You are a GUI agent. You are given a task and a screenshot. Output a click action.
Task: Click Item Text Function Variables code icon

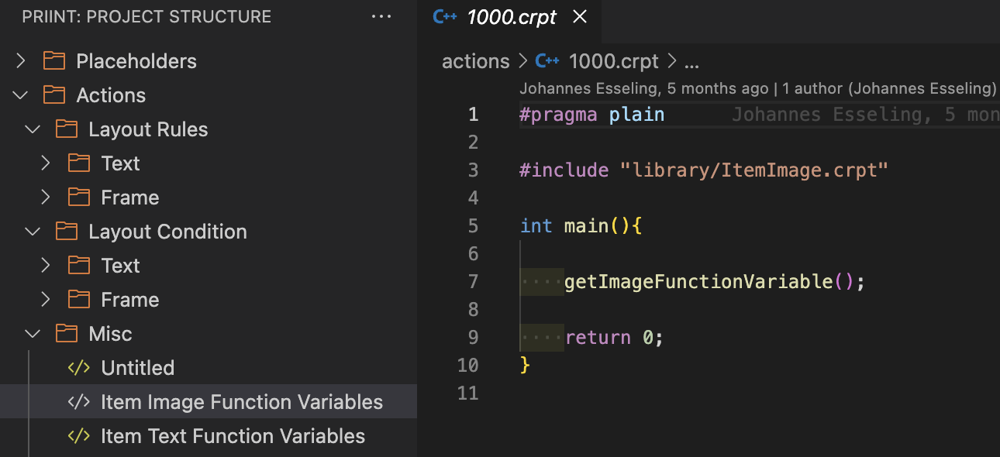(78, 436)
